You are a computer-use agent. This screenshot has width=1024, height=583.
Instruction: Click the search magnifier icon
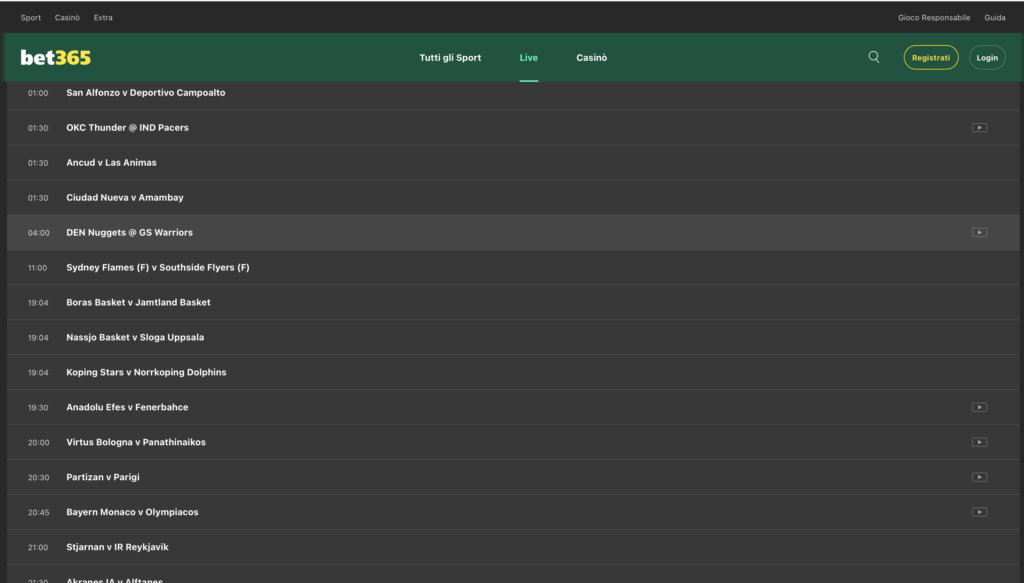874,57
